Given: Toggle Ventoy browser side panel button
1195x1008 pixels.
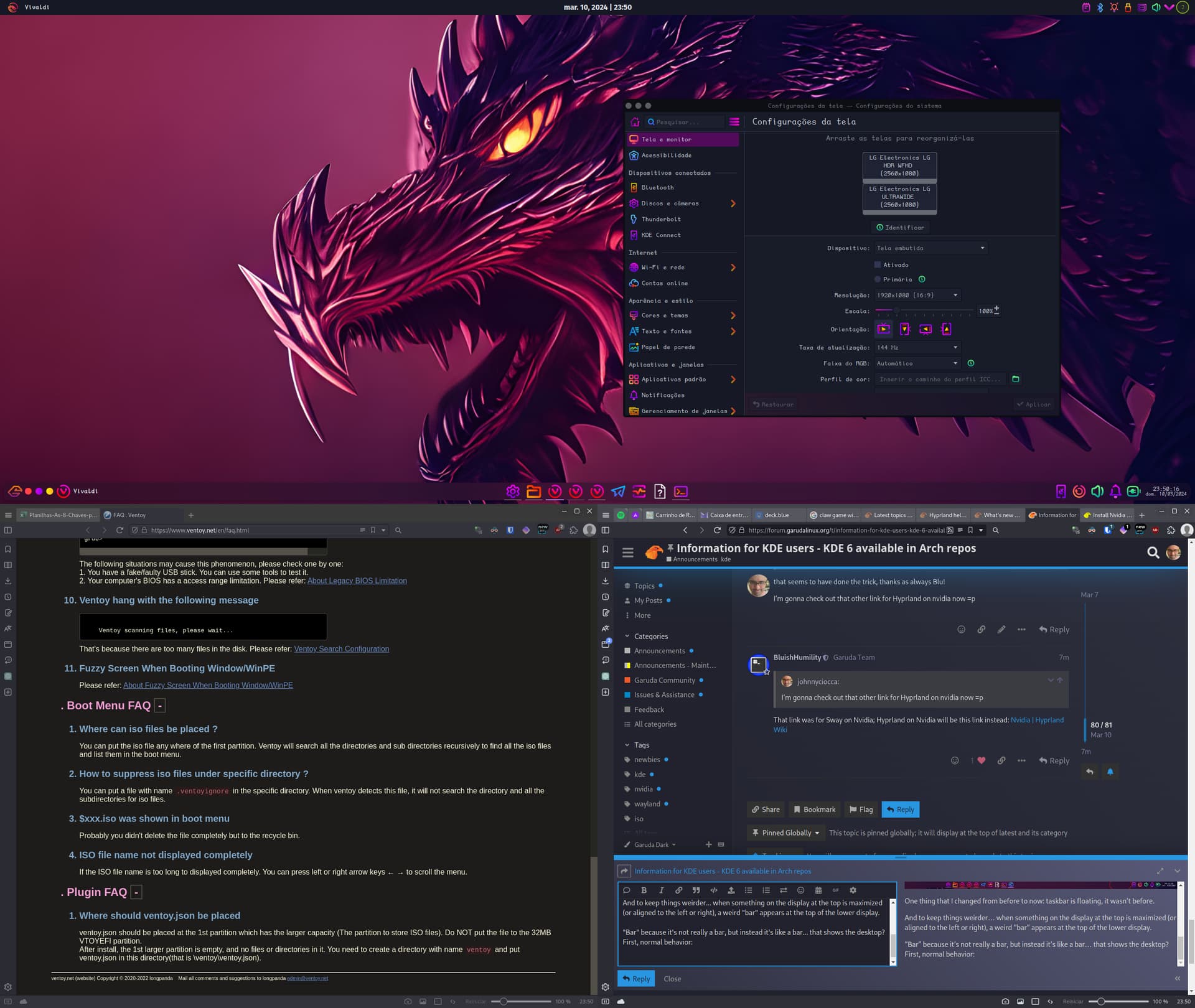Looking at the screenshot, I should point(8,530).
